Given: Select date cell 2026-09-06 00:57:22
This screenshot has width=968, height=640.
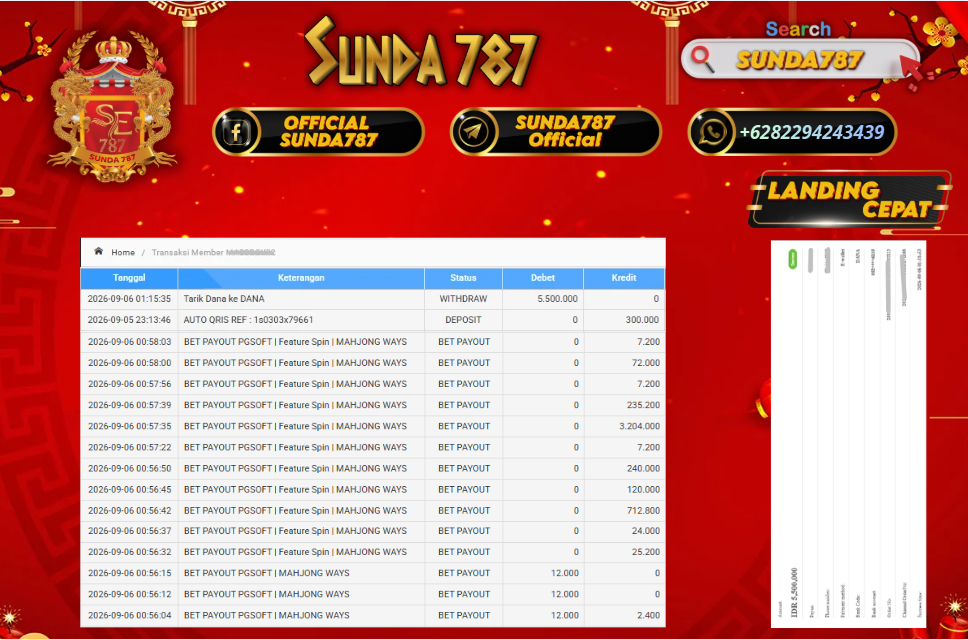Looking at the screenshot, I should (129, 447).
